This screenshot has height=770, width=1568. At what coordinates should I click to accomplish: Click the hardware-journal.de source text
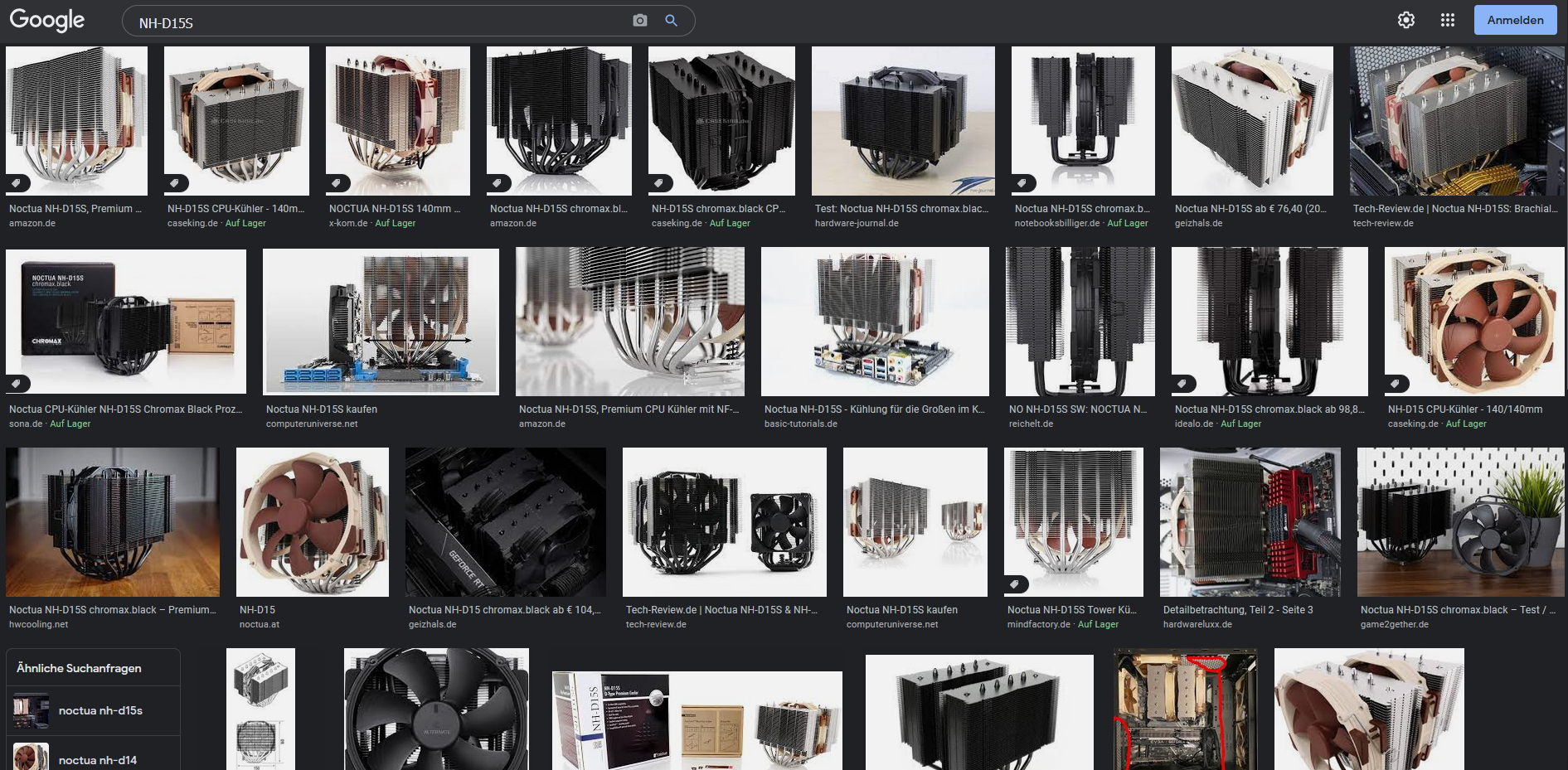857,224
